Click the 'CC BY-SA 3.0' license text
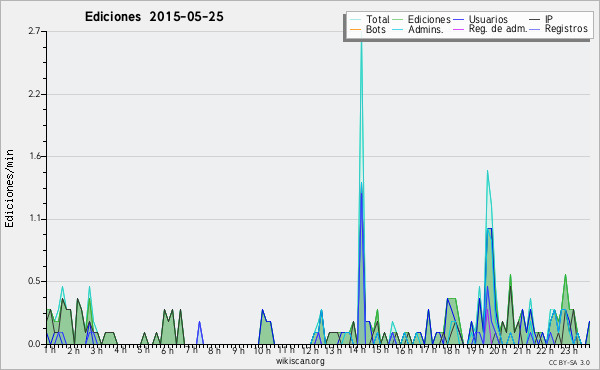This screenshot has width=600, height=370. (569, 362)
